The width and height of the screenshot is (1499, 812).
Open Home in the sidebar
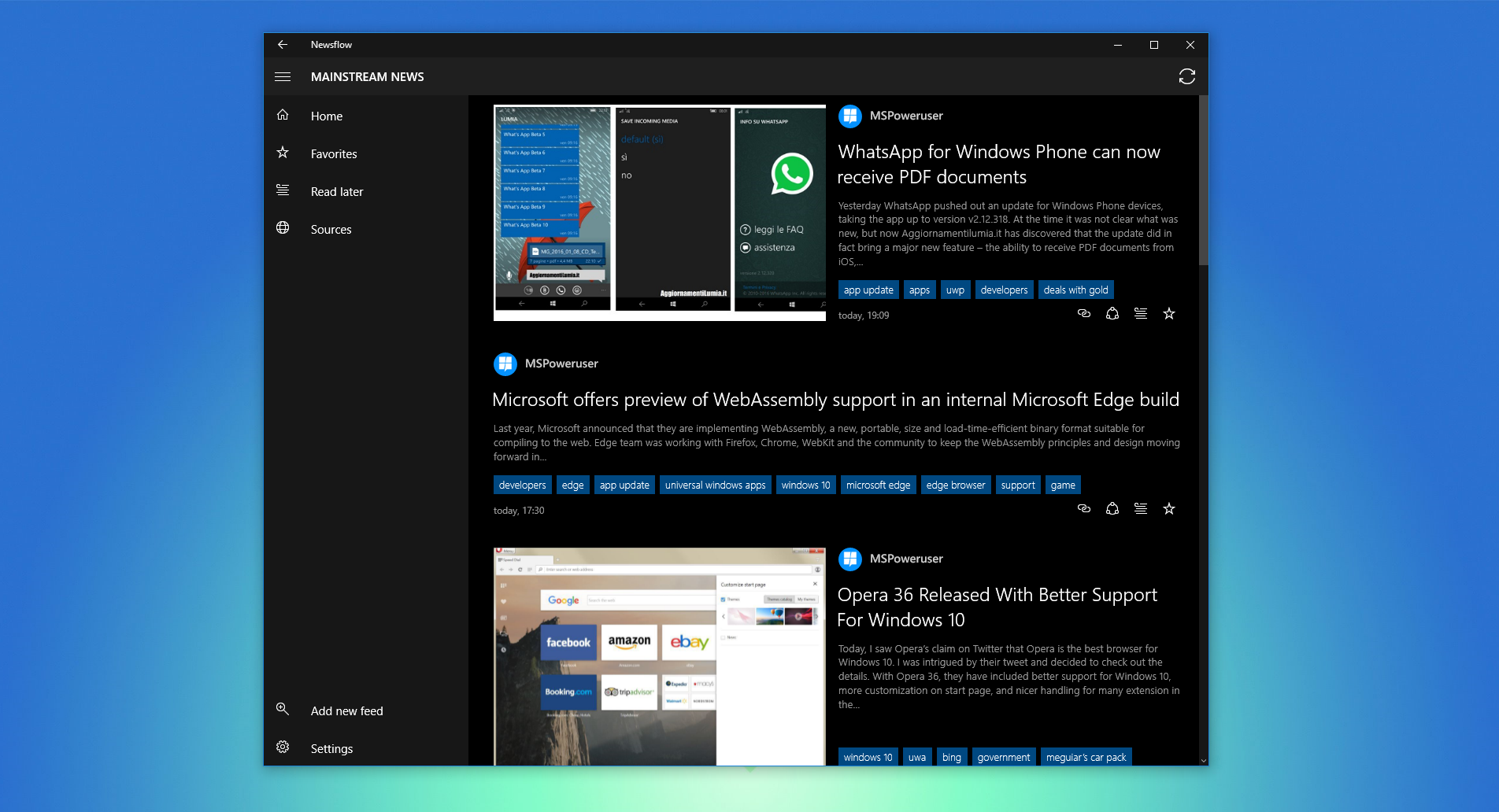coord(366,116)
